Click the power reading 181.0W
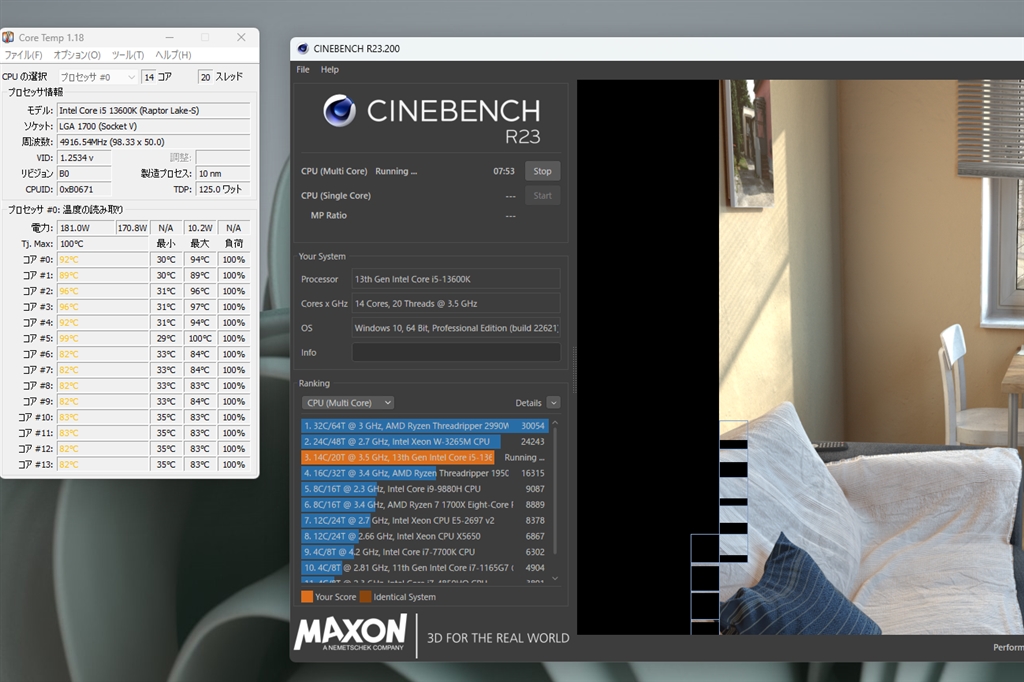This screenshot has width=1024, height=682. coord(86,228)
